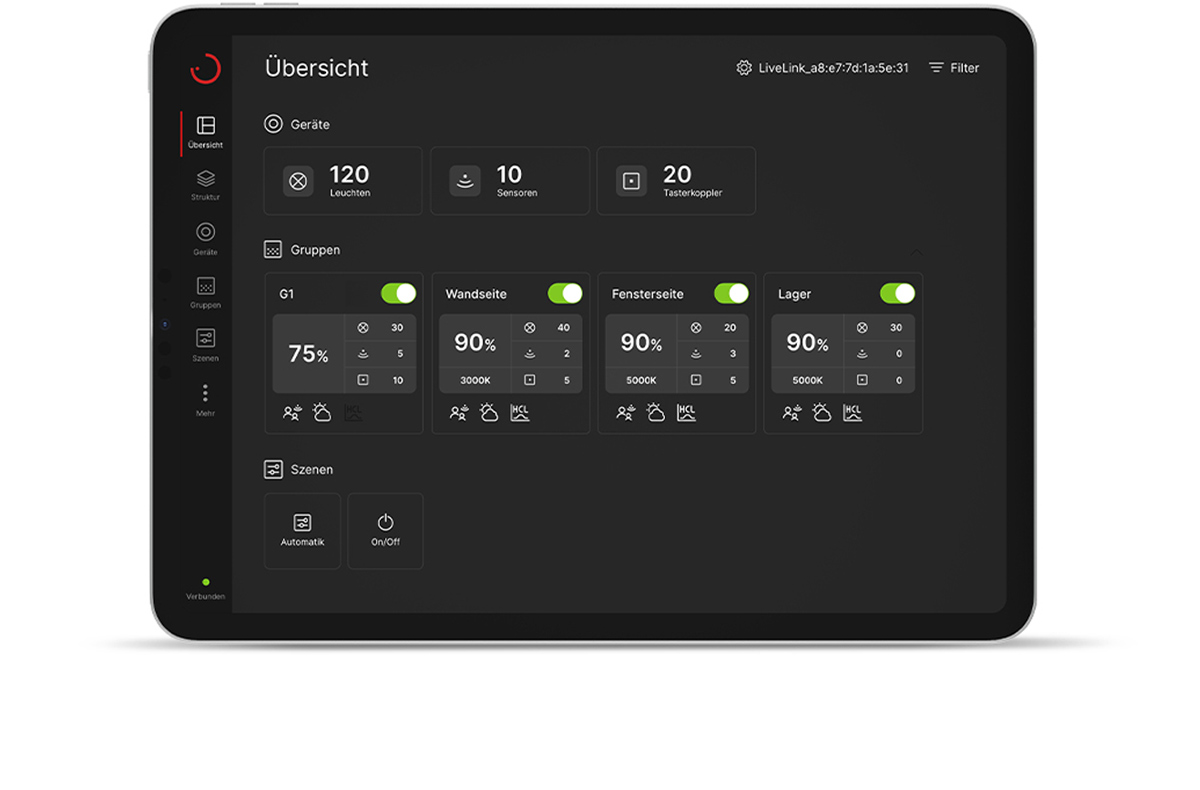Open the Szenen page from the sidebar
Image resolution: width=1200 pixels, height=790 pixels.
click(x=205, y=344)
